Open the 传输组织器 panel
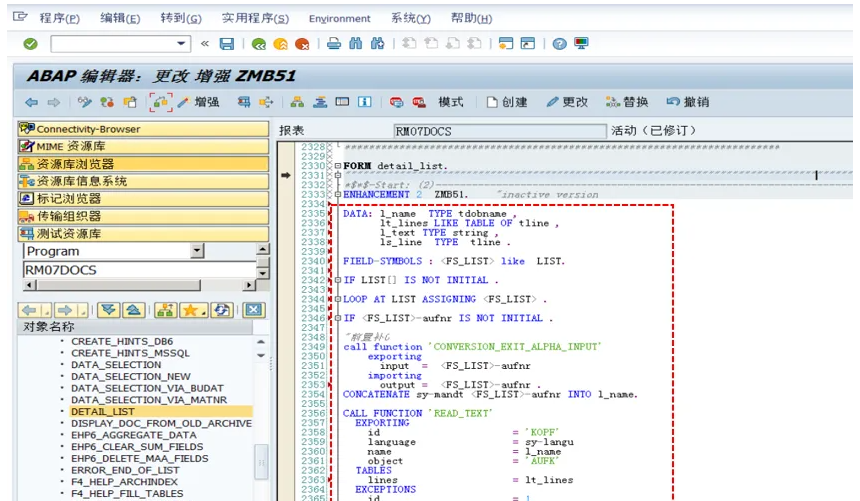The image size is (860, 501). [143, 216]
